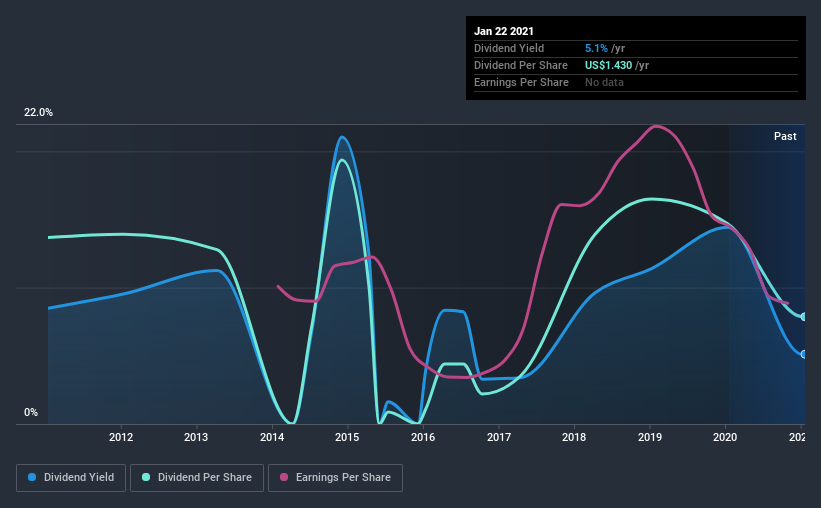Toggle the Dividend Per Share legend button
Image resolution: width=821 pixels, height=508 pixels.
click(197, 478)
